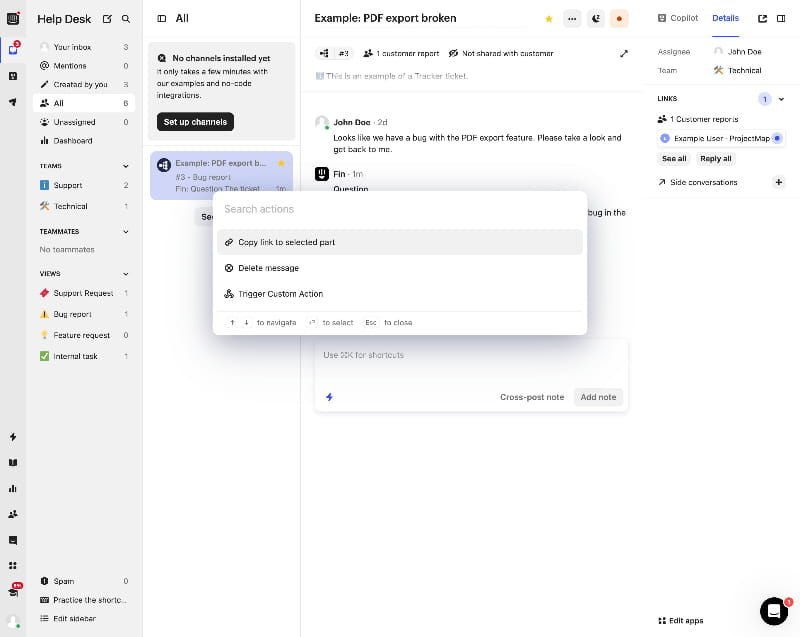Image resolution: width=800 pixels, height=637 pixels.
Task: Click the search icon beside Help Desk
Action: click(x=126, y=19)
